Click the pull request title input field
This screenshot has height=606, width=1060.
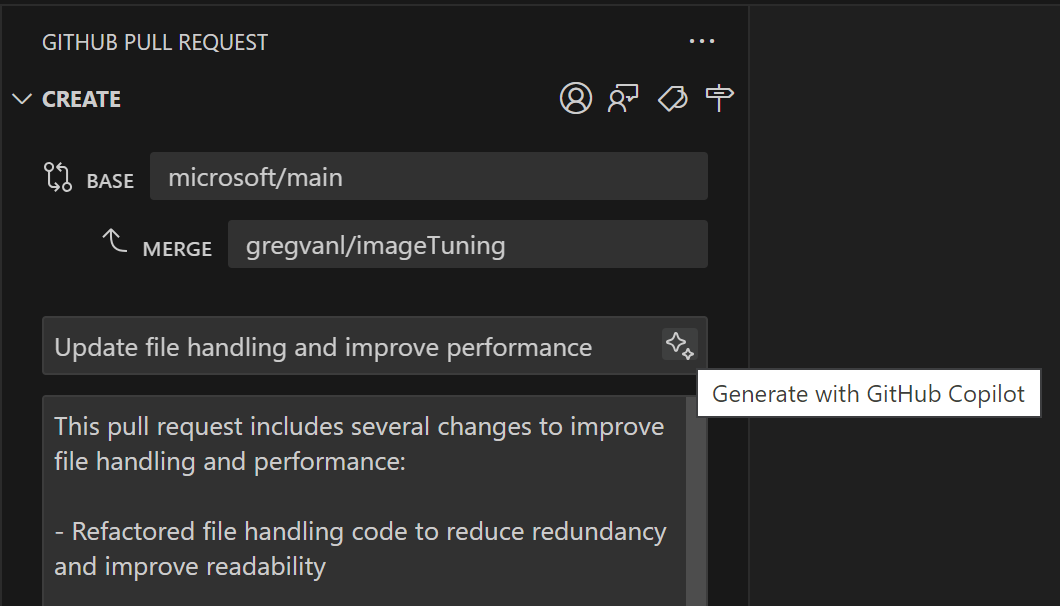point(350,345)
